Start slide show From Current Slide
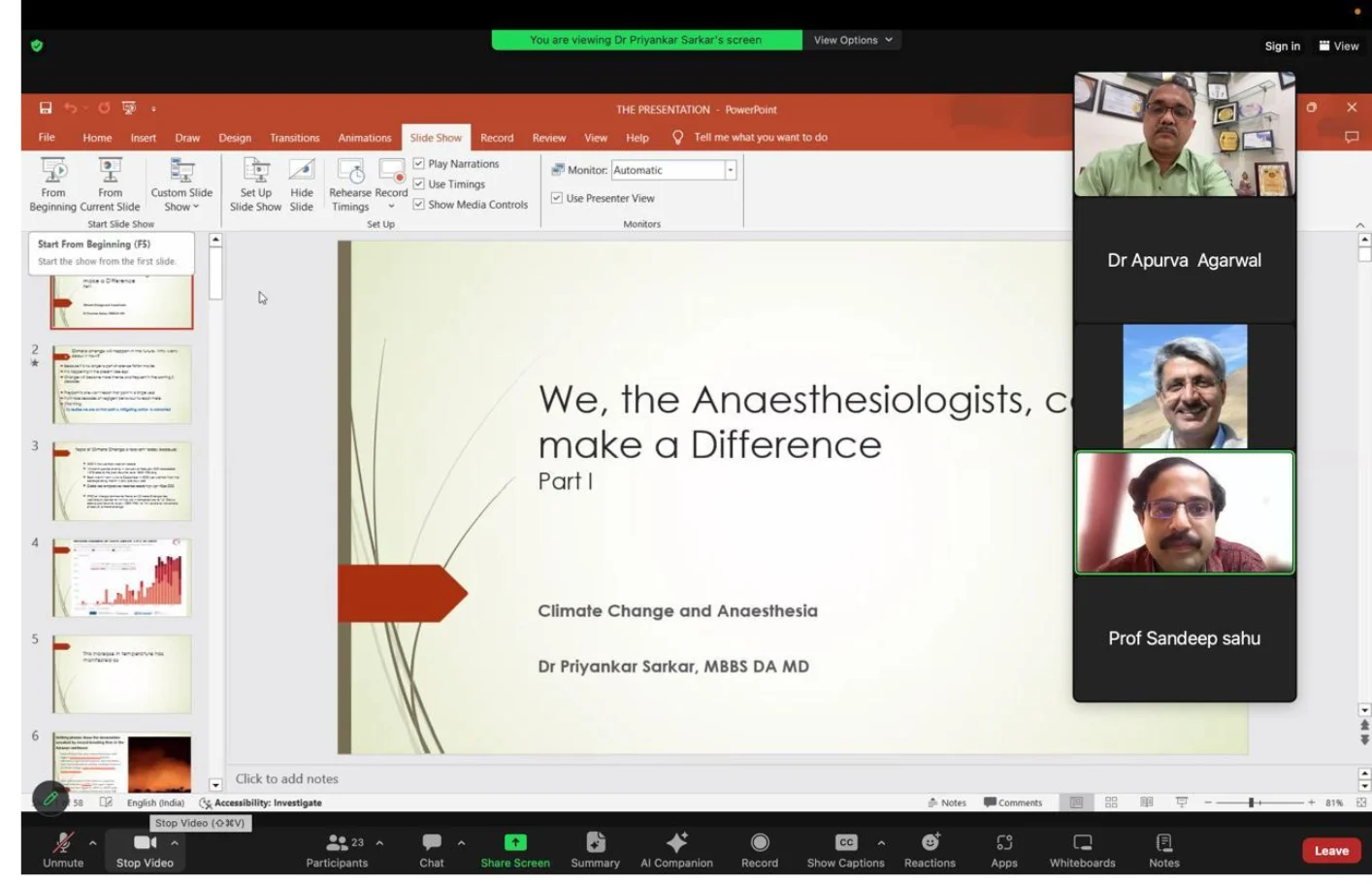This screenshot has width=1372, height=884. pos(110,184)
